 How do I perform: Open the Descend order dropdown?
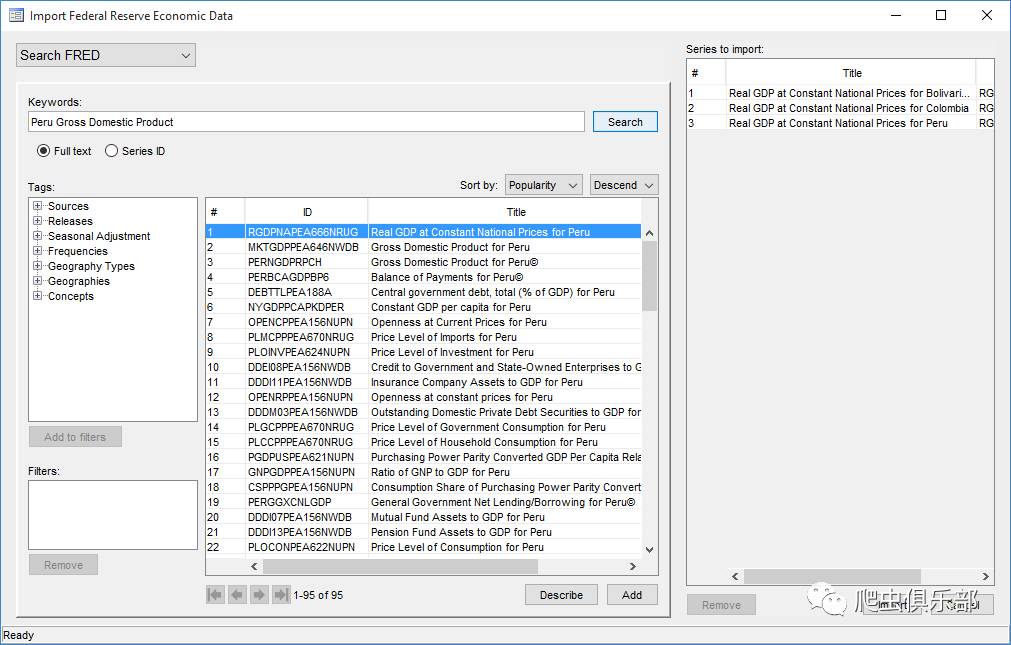click(623, 185)
